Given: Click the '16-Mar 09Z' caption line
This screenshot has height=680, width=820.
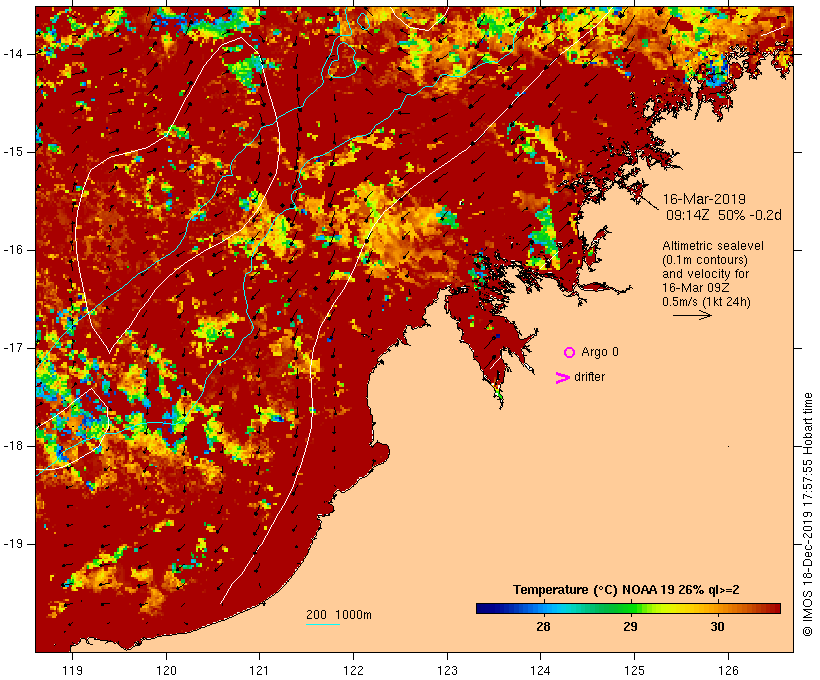Looking at the screenshot, I should (696, 288).
